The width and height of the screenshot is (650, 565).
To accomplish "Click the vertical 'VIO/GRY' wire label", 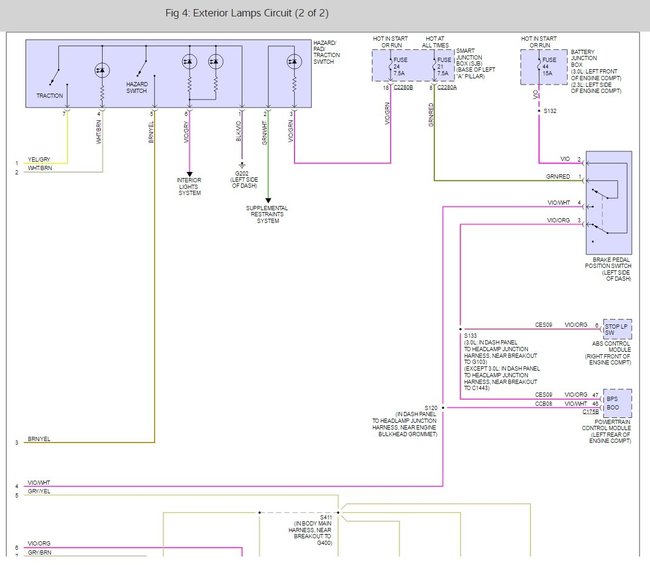I will coord(186,132).
